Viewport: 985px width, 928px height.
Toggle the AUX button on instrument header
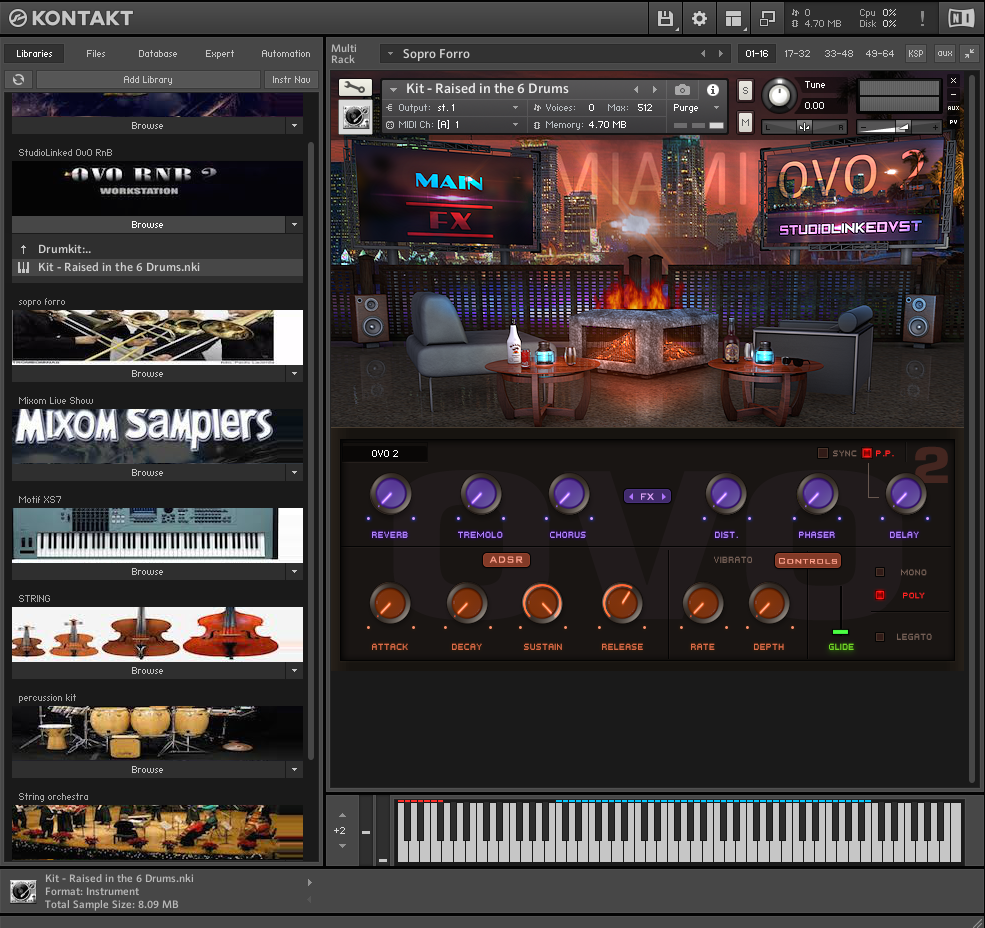954,108
